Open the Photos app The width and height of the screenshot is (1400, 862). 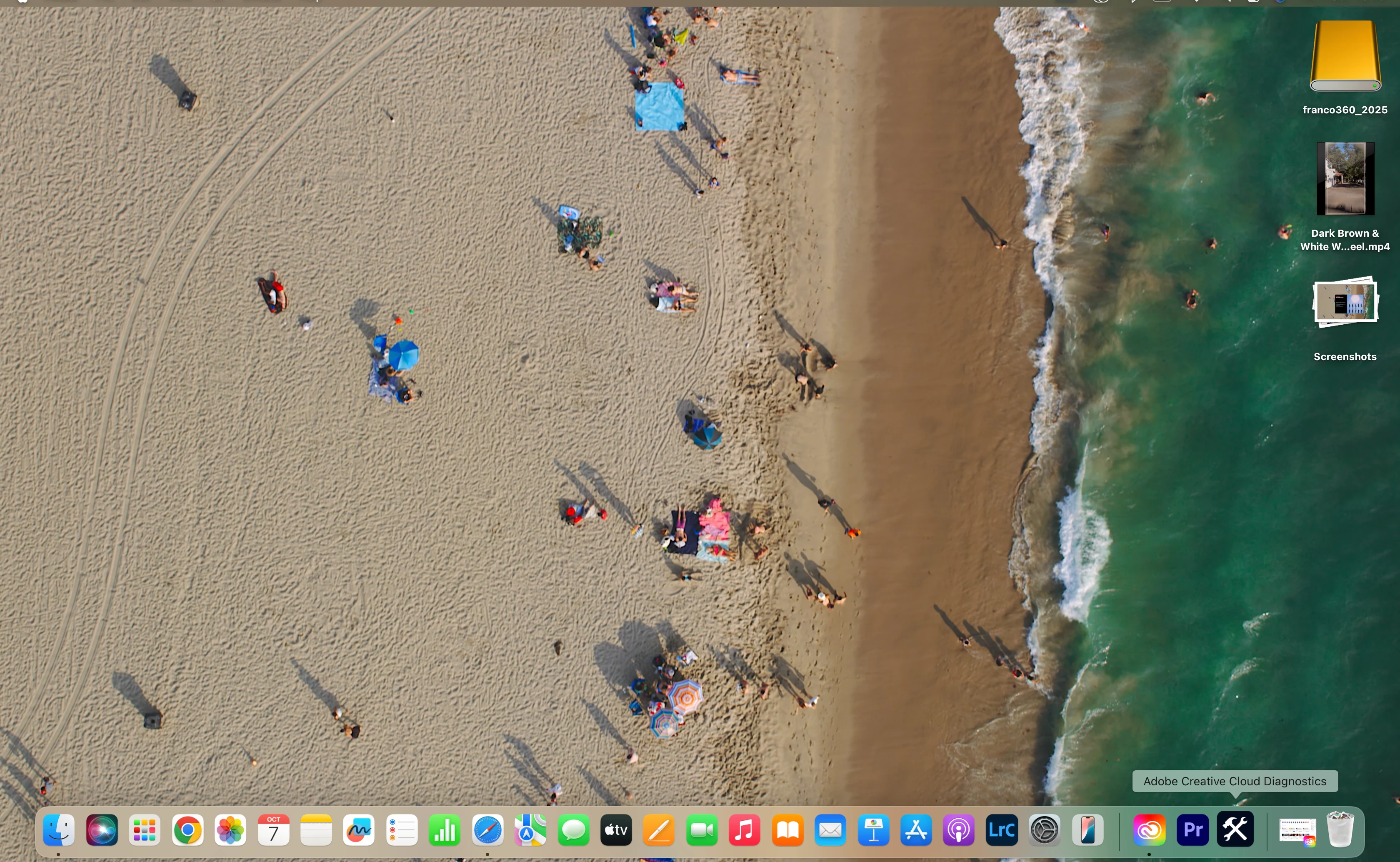pos(230,829)
